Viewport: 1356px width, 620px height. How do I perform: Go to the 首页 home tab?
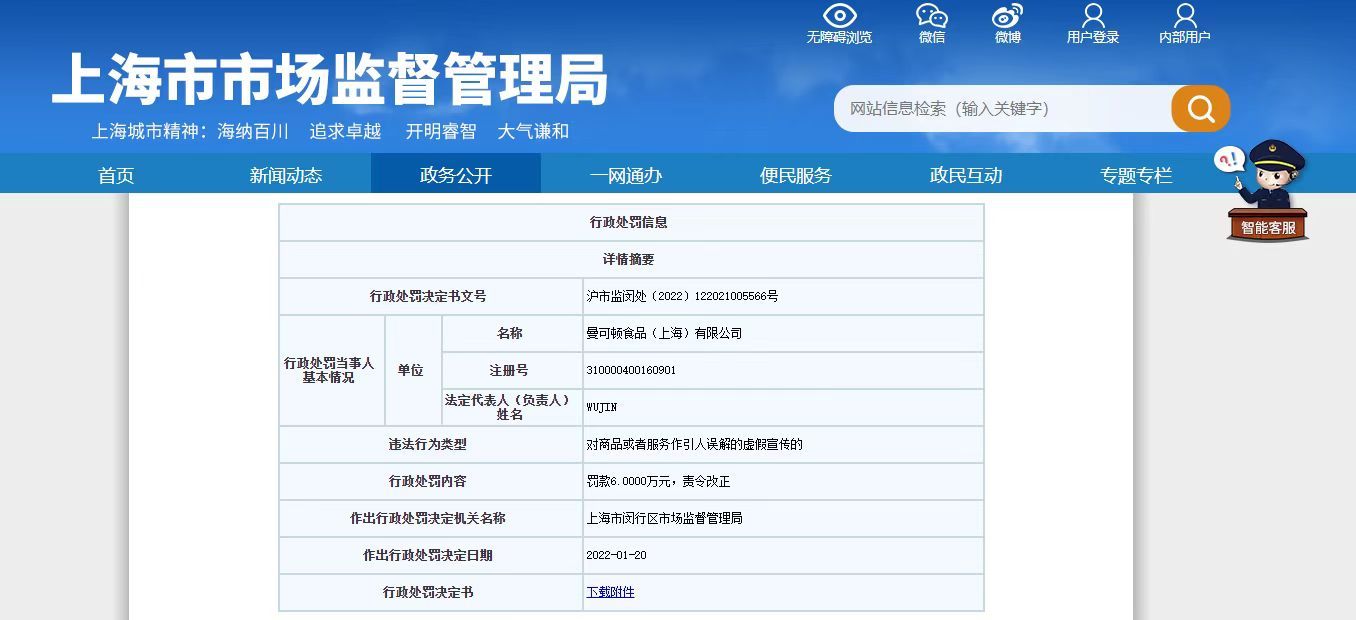116,175
